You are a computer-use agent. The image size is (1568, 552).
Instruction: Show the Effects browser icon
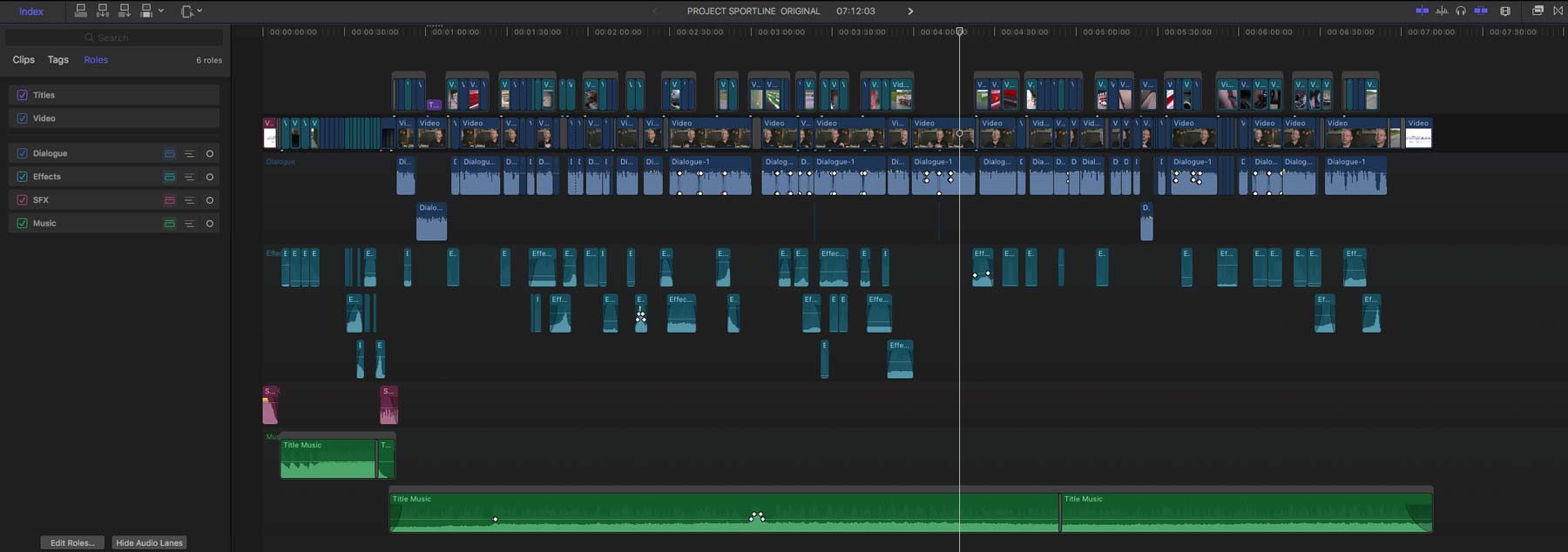click(x=1538, y=10)
